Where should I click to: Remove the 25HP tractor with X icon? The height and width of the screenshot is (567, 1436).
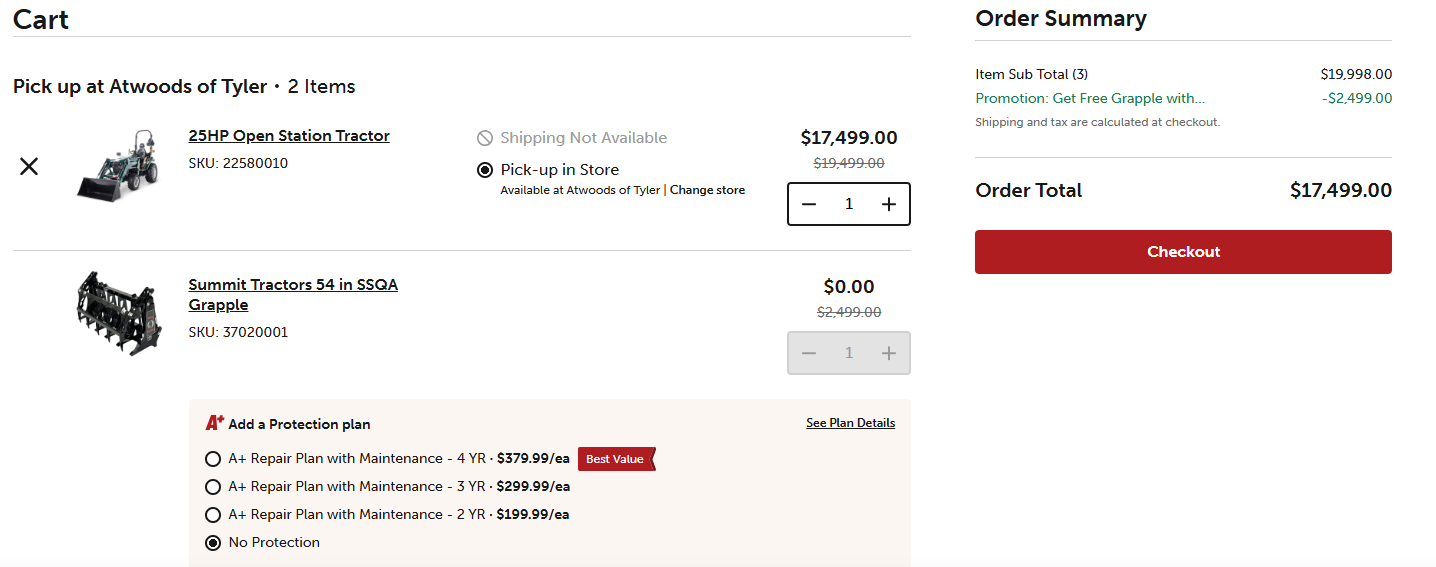29,167
